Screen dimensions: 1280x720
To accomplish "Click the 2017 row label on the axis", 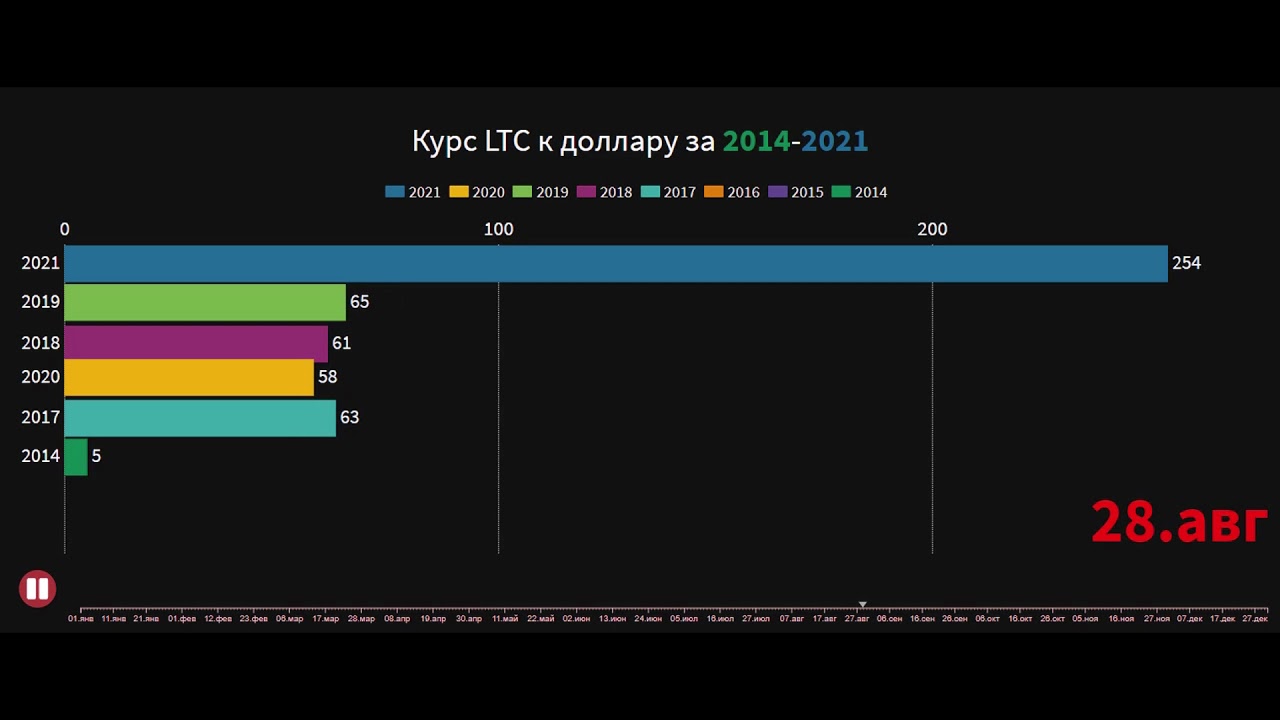I will (x=41, y=417).
